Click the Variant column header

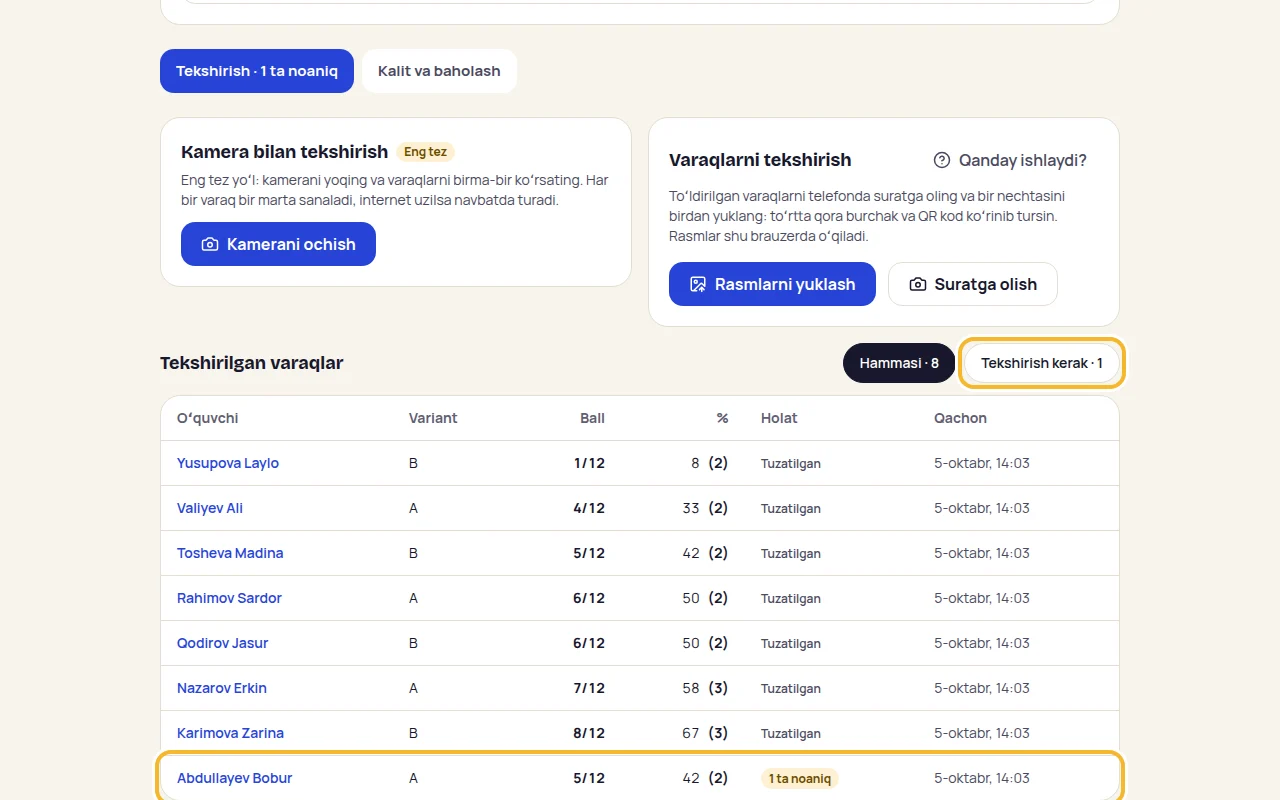(x=433, y=418)
